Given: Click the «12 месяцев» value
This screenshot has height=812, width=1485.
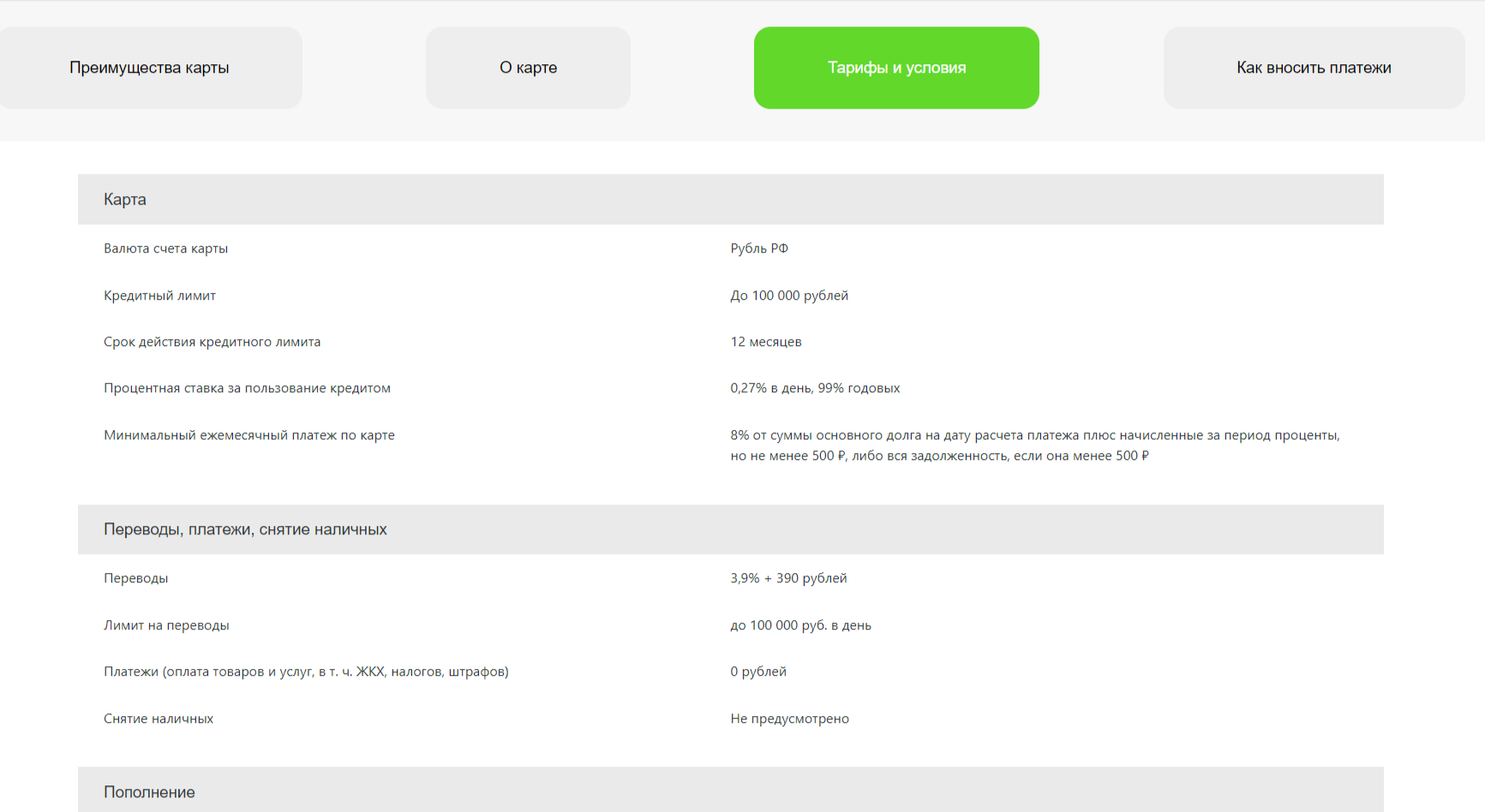Looking at the screenshot, I should click(x=766, y=342).
